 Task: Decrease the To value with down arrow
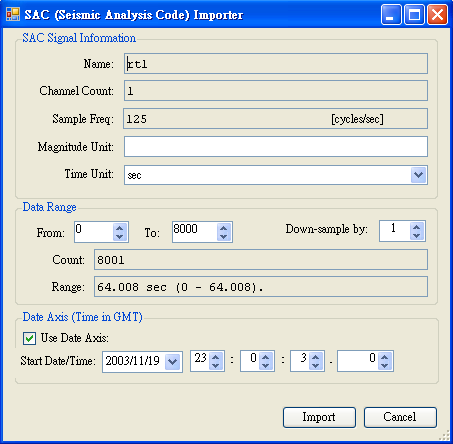[224, 236]
